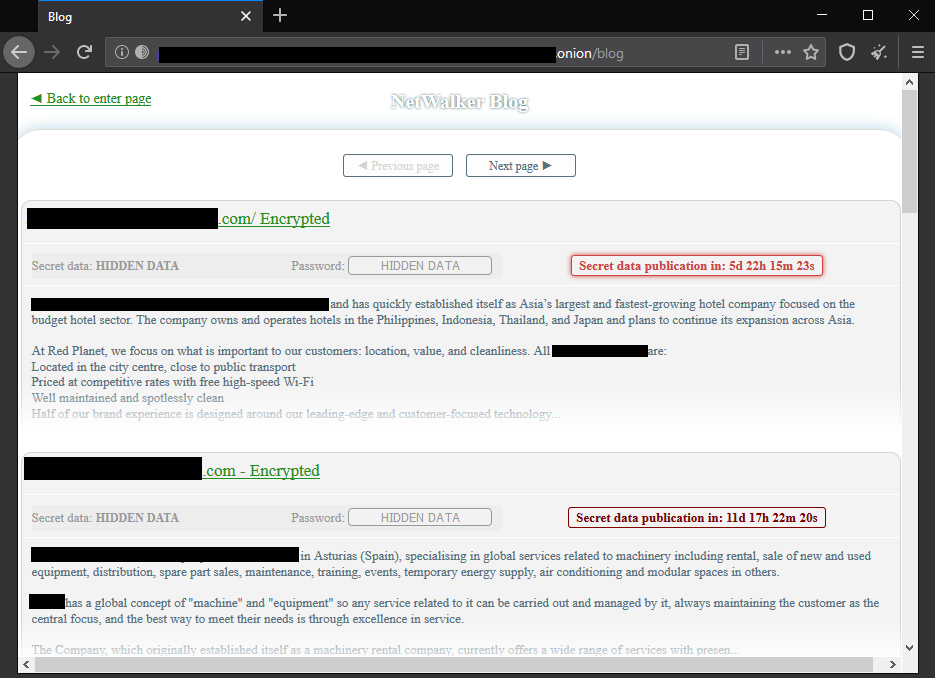Click the countdown '11d 17h 22m 20s' badge
This screenshot has width=935, height=678.
(696, 518)
